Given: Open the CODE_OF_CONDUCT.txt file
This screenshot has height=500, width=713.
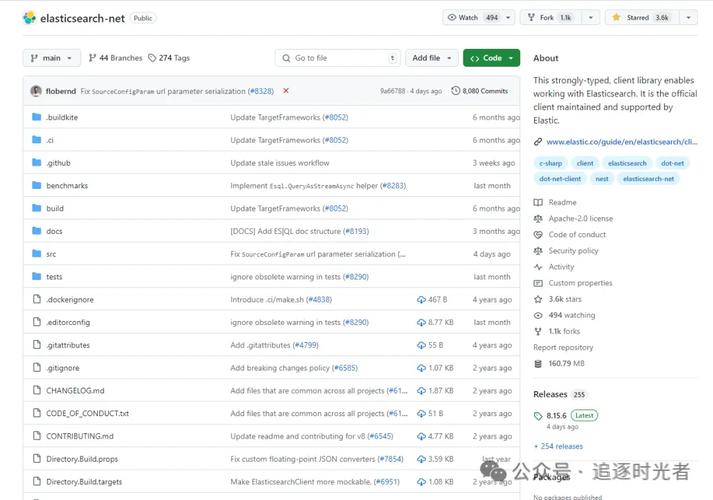Looking at the screenshot, I should pyautogui.click(x=87, y=413).
